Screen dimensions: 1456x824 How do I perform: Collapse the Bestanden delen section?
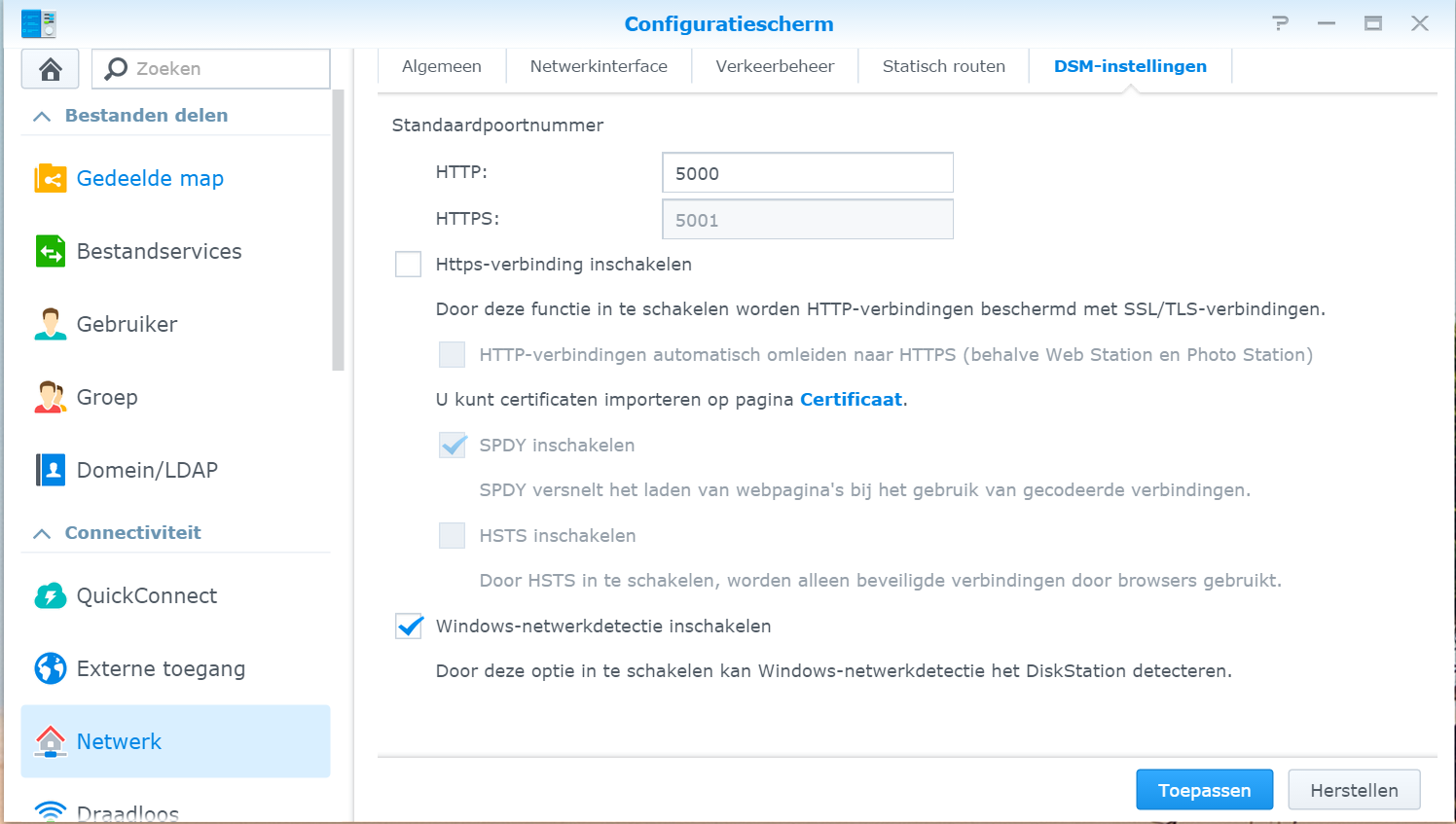pos(42,116)
